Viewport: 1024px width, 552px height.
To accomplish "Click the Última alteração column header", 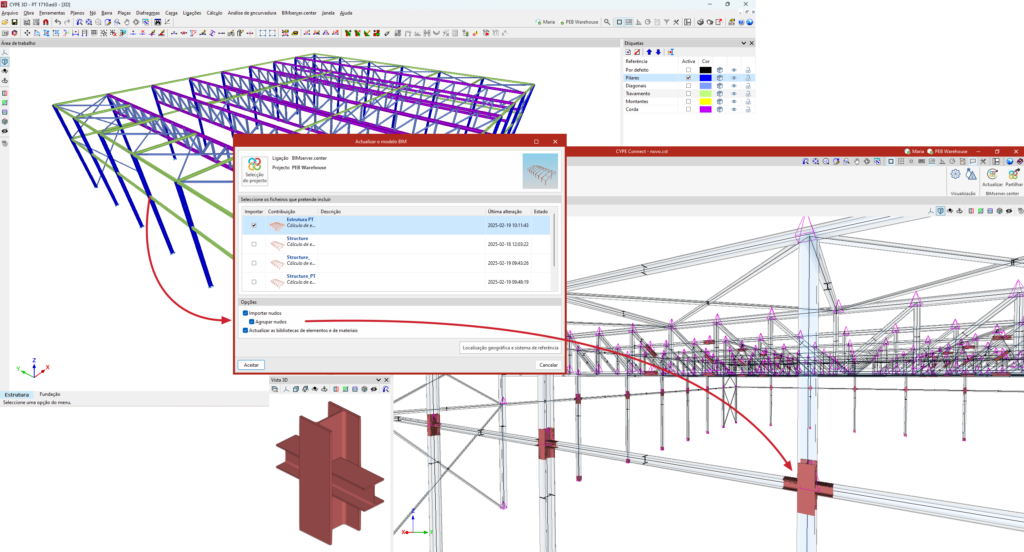I will (x=508, y=212).
